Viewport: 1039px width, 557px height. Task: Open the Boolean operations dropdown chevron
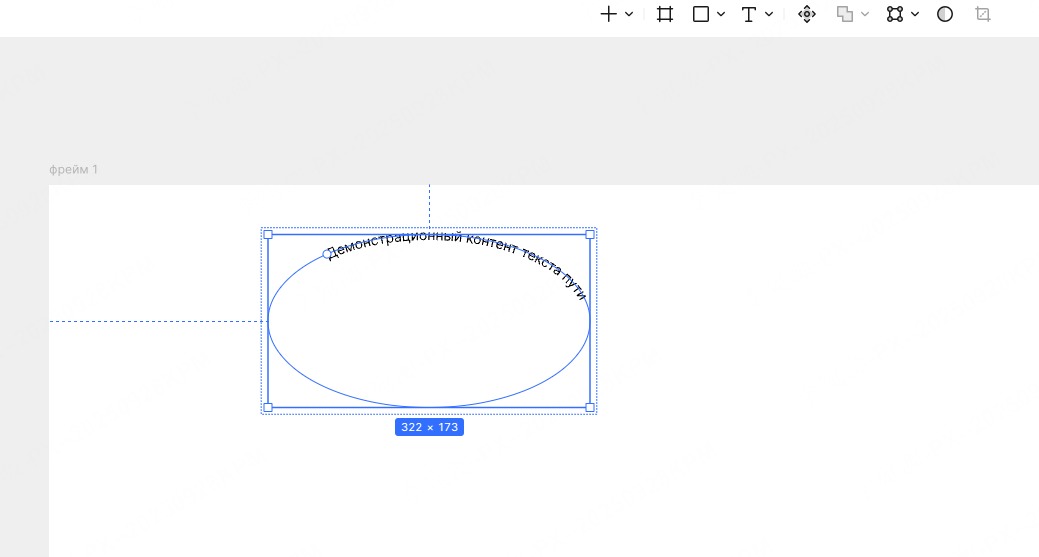pos(865,14)
